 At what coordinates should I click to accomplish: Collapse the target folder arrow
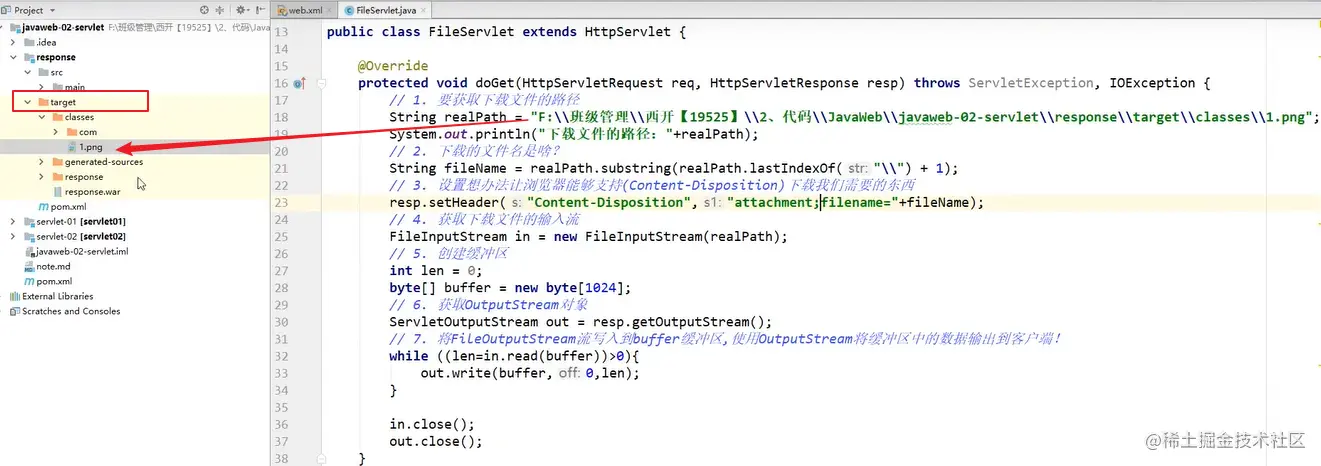click(x=28, y=102)
